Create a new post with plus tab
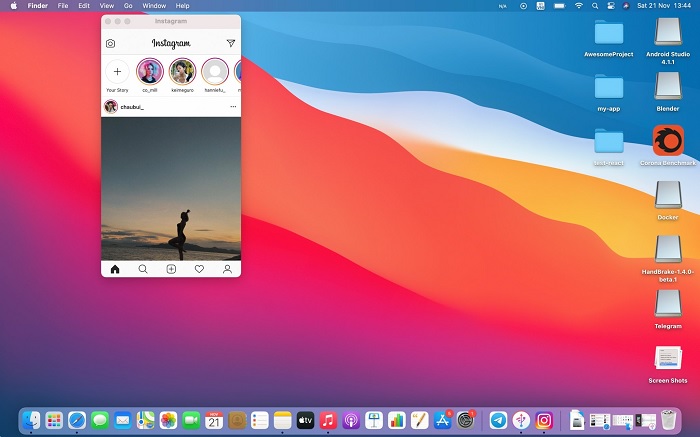This screenshot has width=700, height=437. (171, 269)
